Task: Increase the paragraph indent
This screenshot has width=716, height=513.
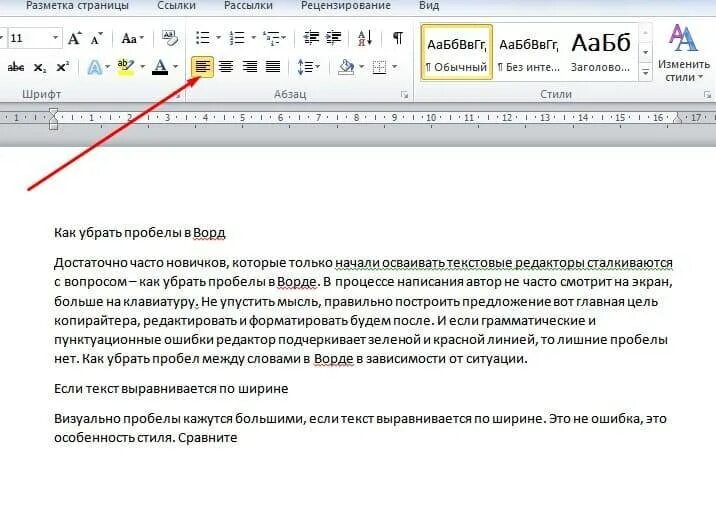Action: click(x=334, y=38)
